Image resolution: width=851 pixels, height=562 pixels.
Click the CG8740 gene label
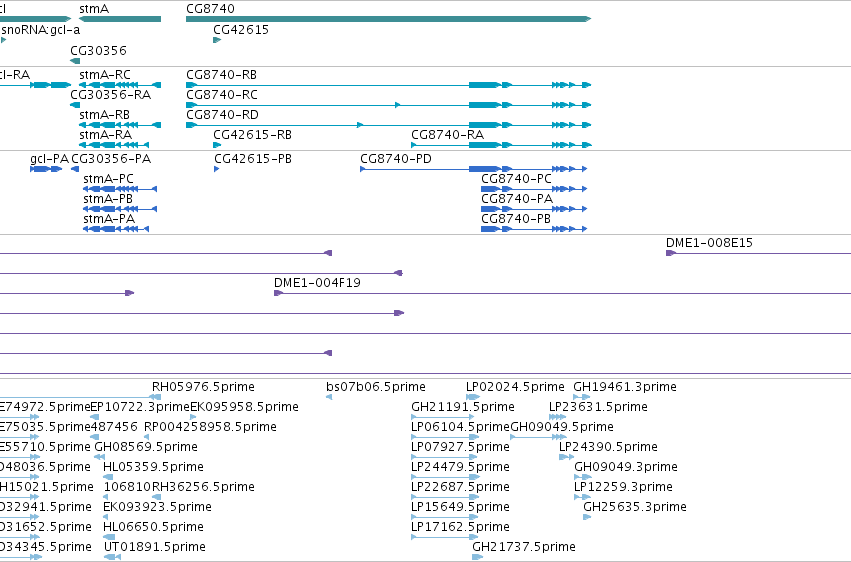pyautogui.click(x=211, y=9)
